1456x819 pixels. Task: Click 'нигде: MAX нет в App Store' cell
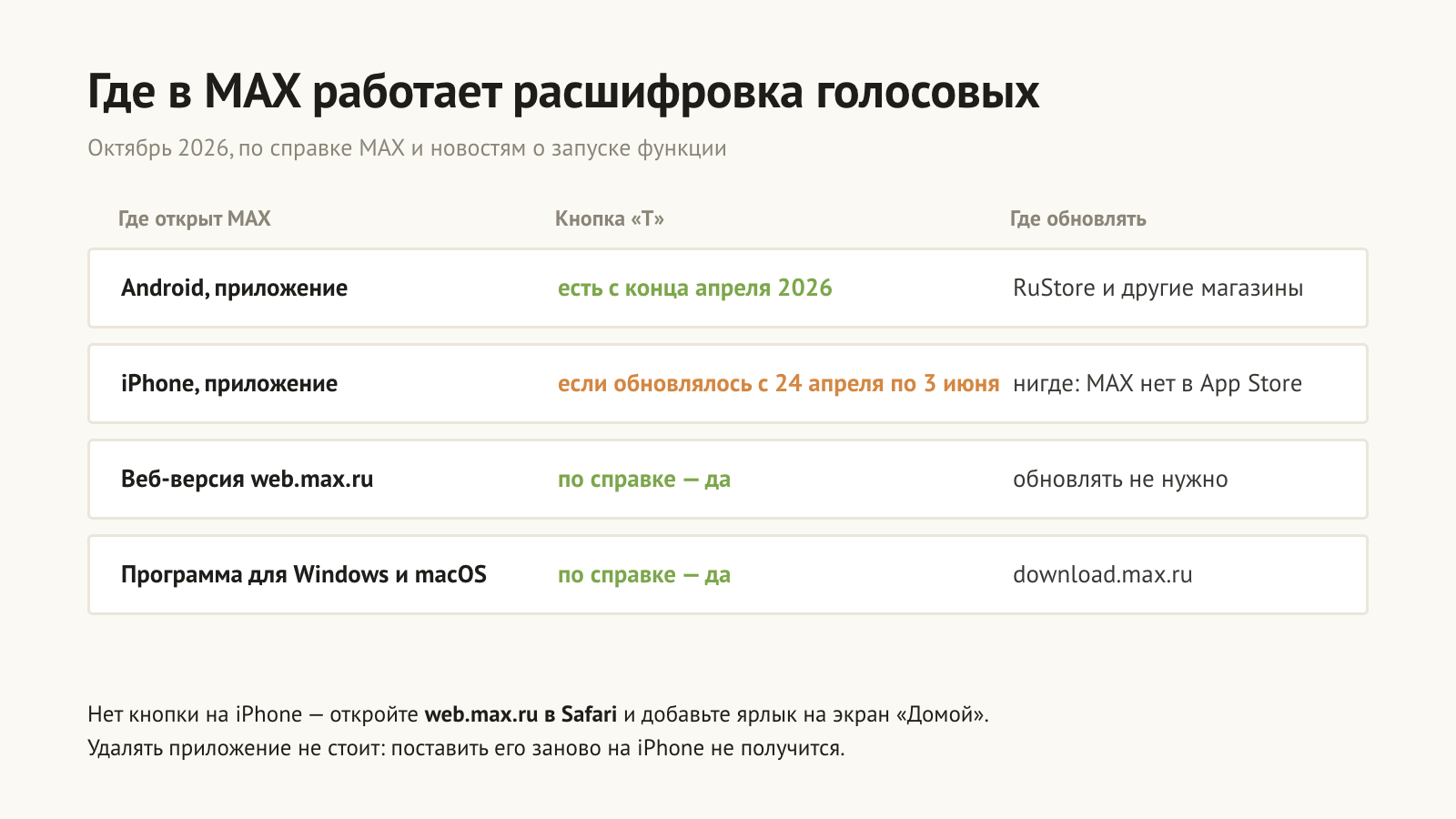(x=1158, y=384)
